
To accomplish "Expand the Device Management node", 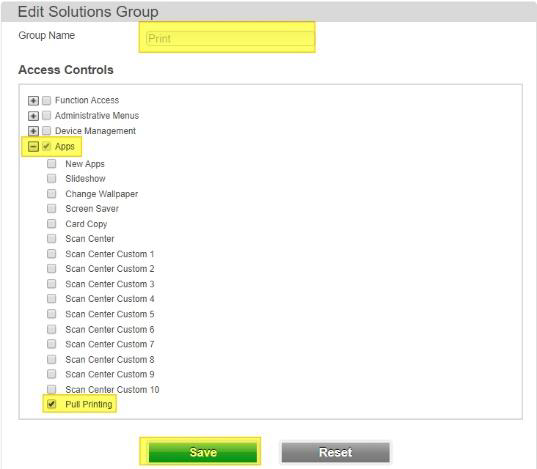I will pyautogui.click(x=33, y=131).
